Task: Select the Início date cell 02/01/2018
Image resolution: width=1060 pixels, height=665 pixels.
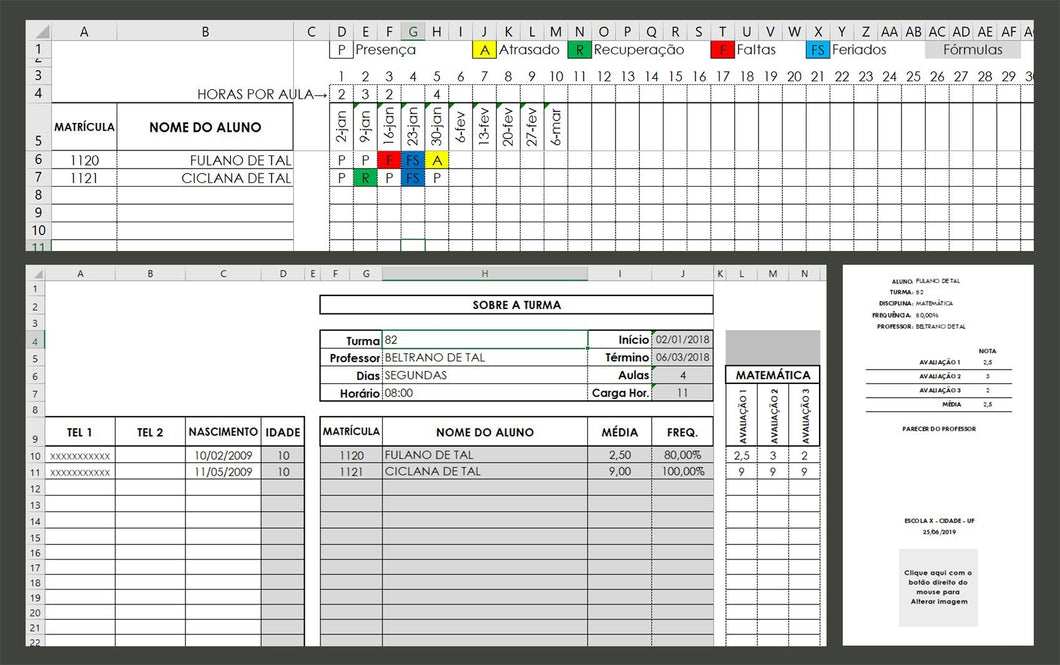Action: click(682, 340)
